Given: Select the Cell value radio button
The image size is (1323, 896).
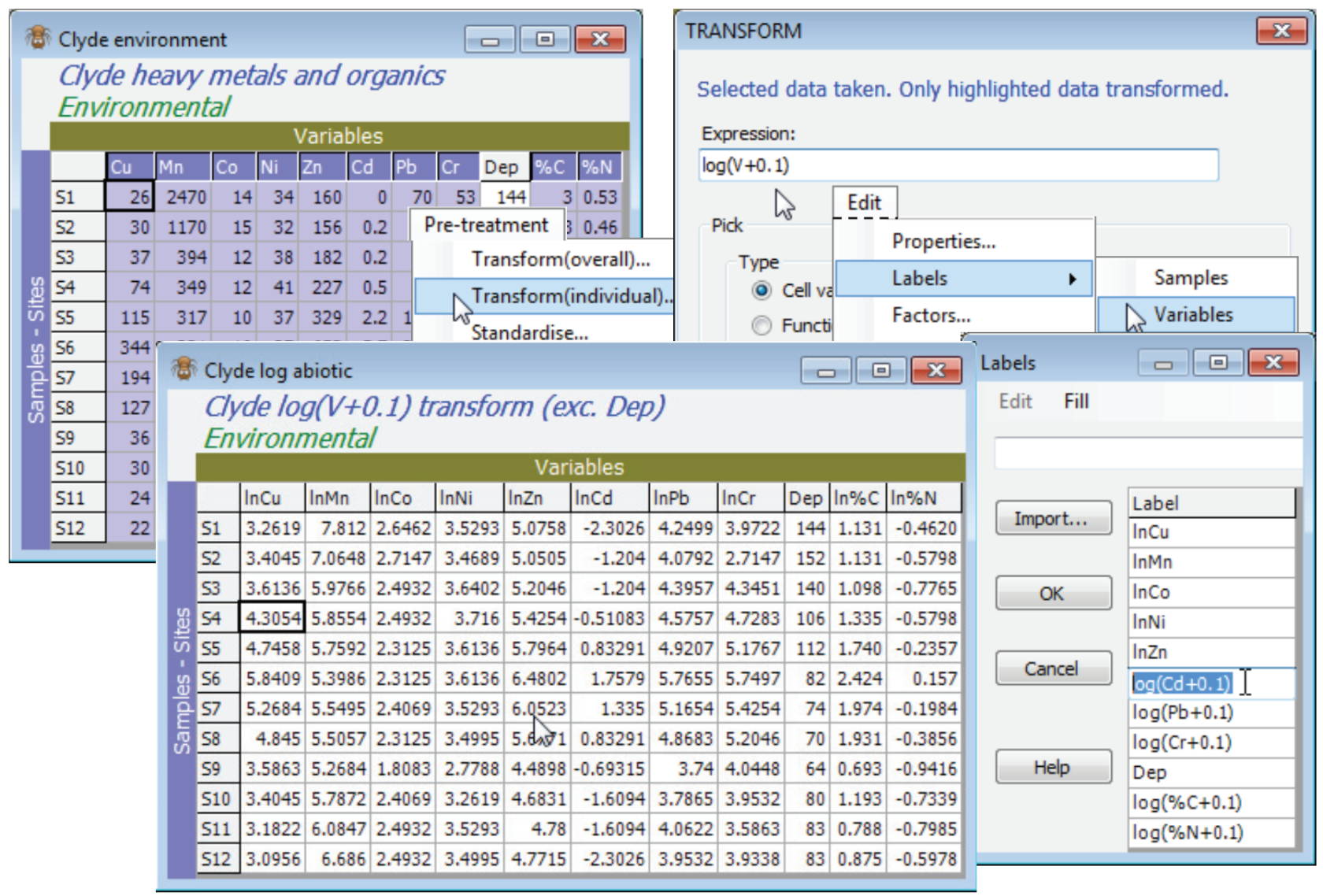Looking at the screenshot, I should point(762,291).
